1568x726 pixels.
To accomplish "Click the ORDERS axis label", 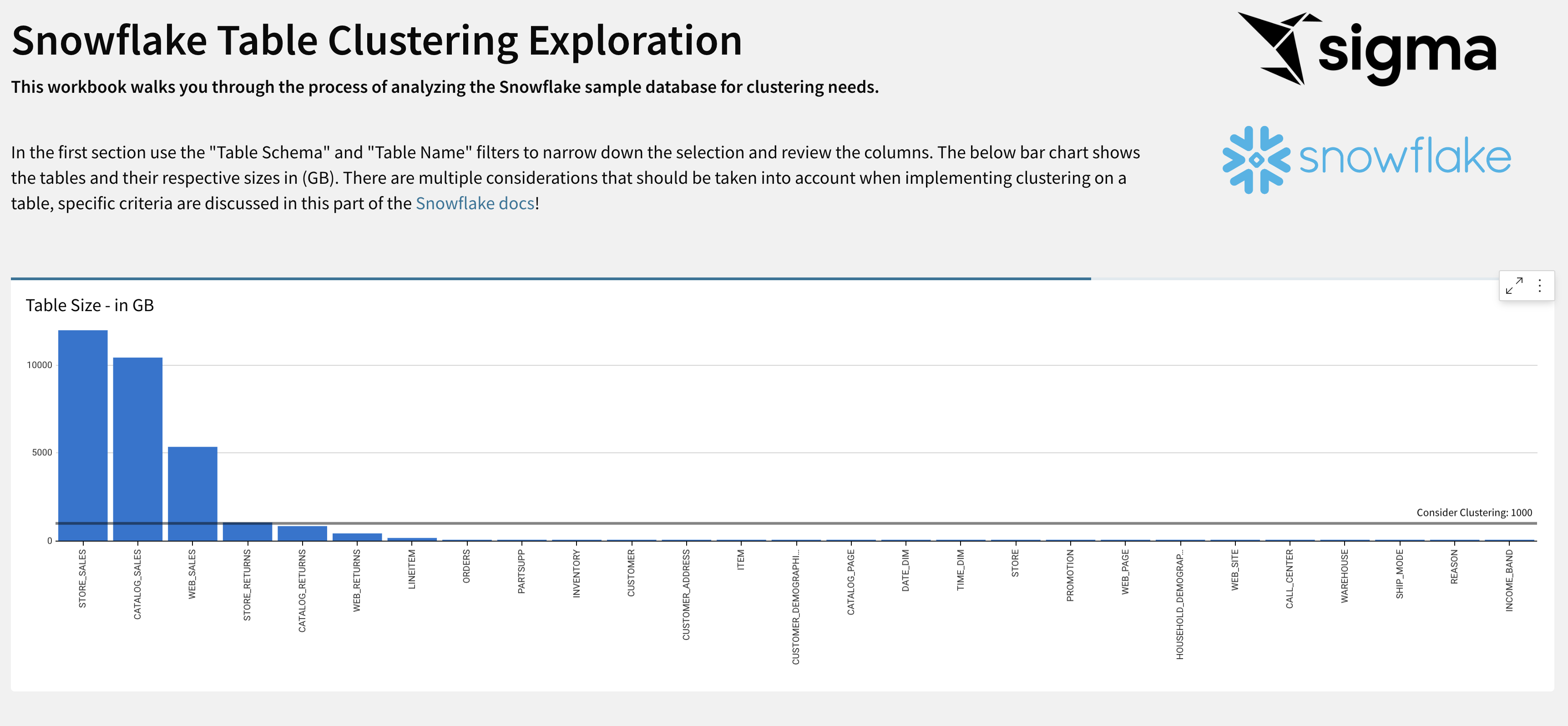I will coord(467,566).
